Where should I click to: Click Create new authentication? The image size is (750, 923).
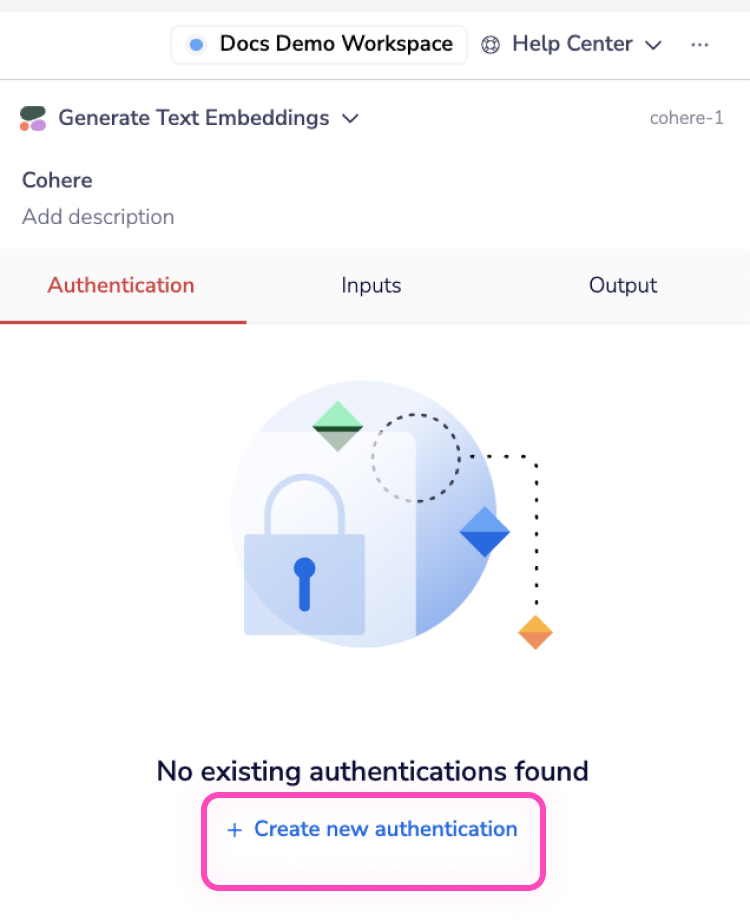[385, 830]
